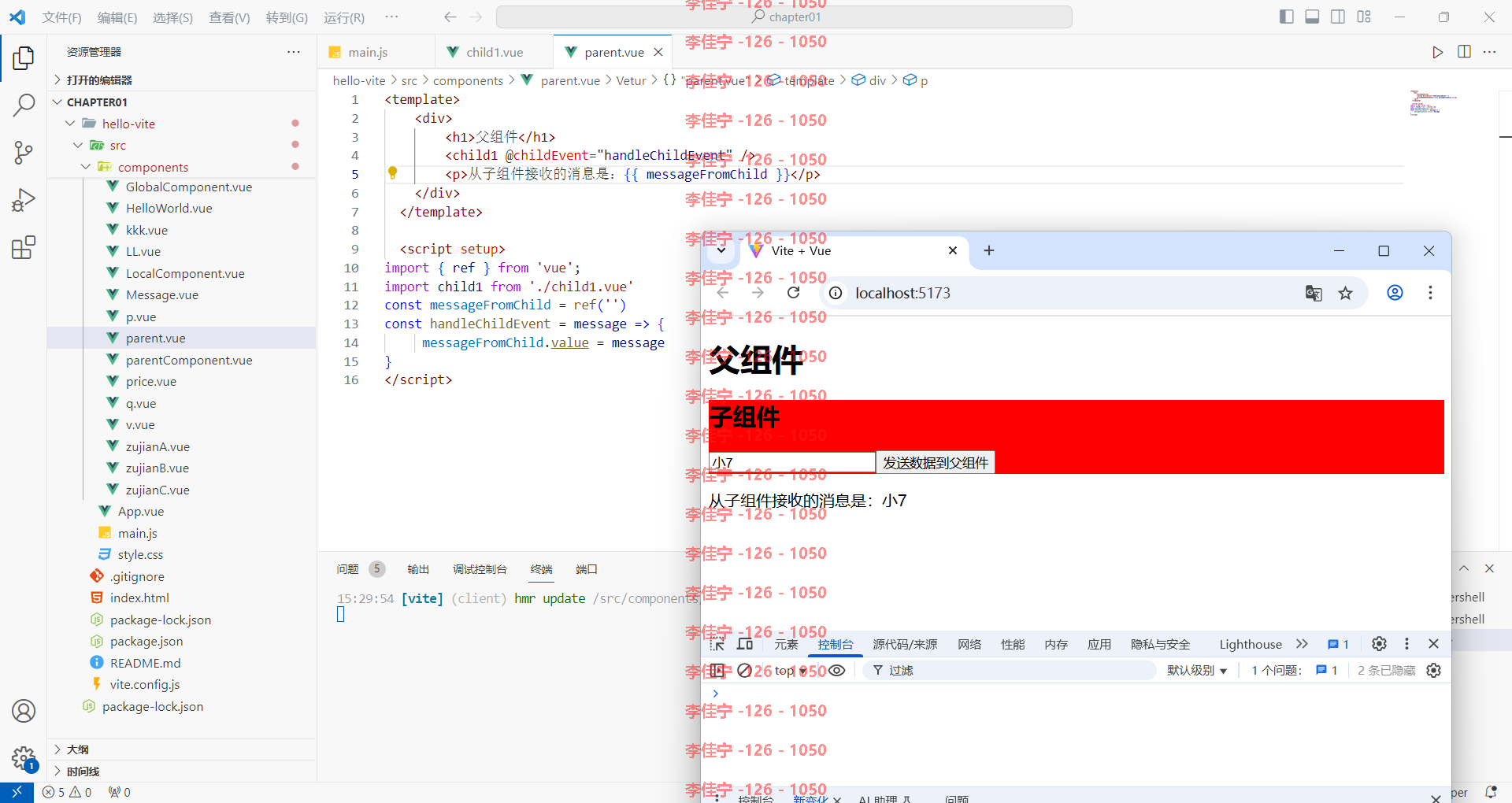Viewport: 1512px width, 803px height.
Task: Click the lightbulb code action on line 5
Action: (x=392, y=173)
